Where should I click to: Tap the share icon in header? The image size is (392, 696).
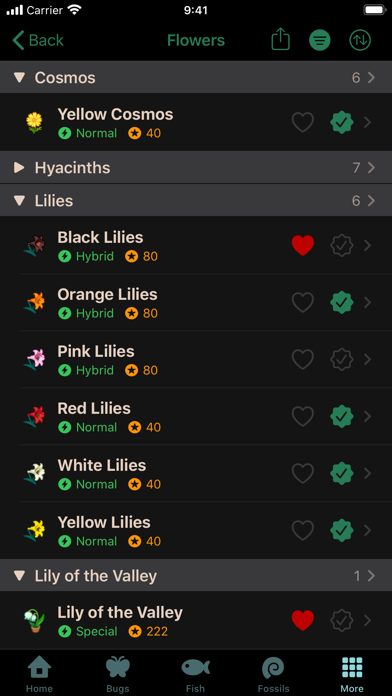click(281, 40)
